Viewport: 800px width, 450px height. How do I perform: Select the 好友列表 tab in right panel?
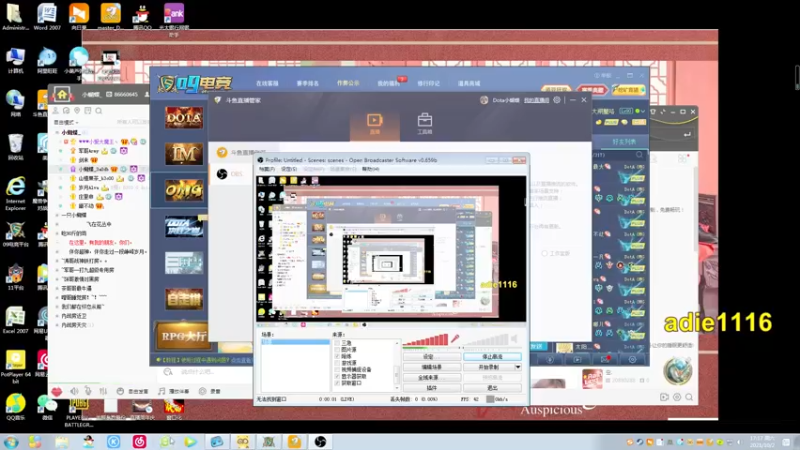623,141
